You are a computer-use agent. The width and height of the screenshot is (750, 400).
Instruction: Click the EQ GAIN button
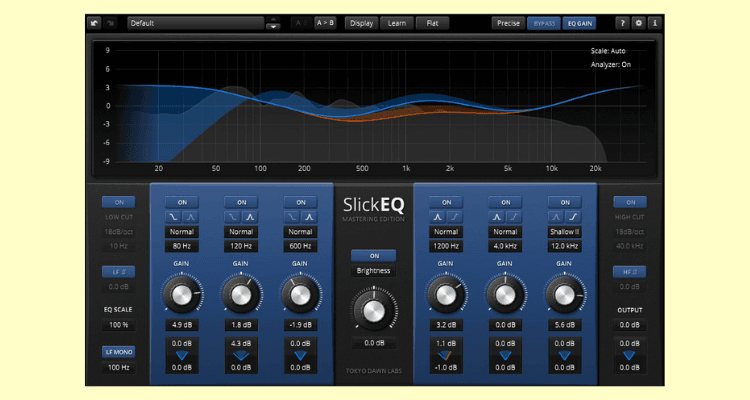(579, 23)
